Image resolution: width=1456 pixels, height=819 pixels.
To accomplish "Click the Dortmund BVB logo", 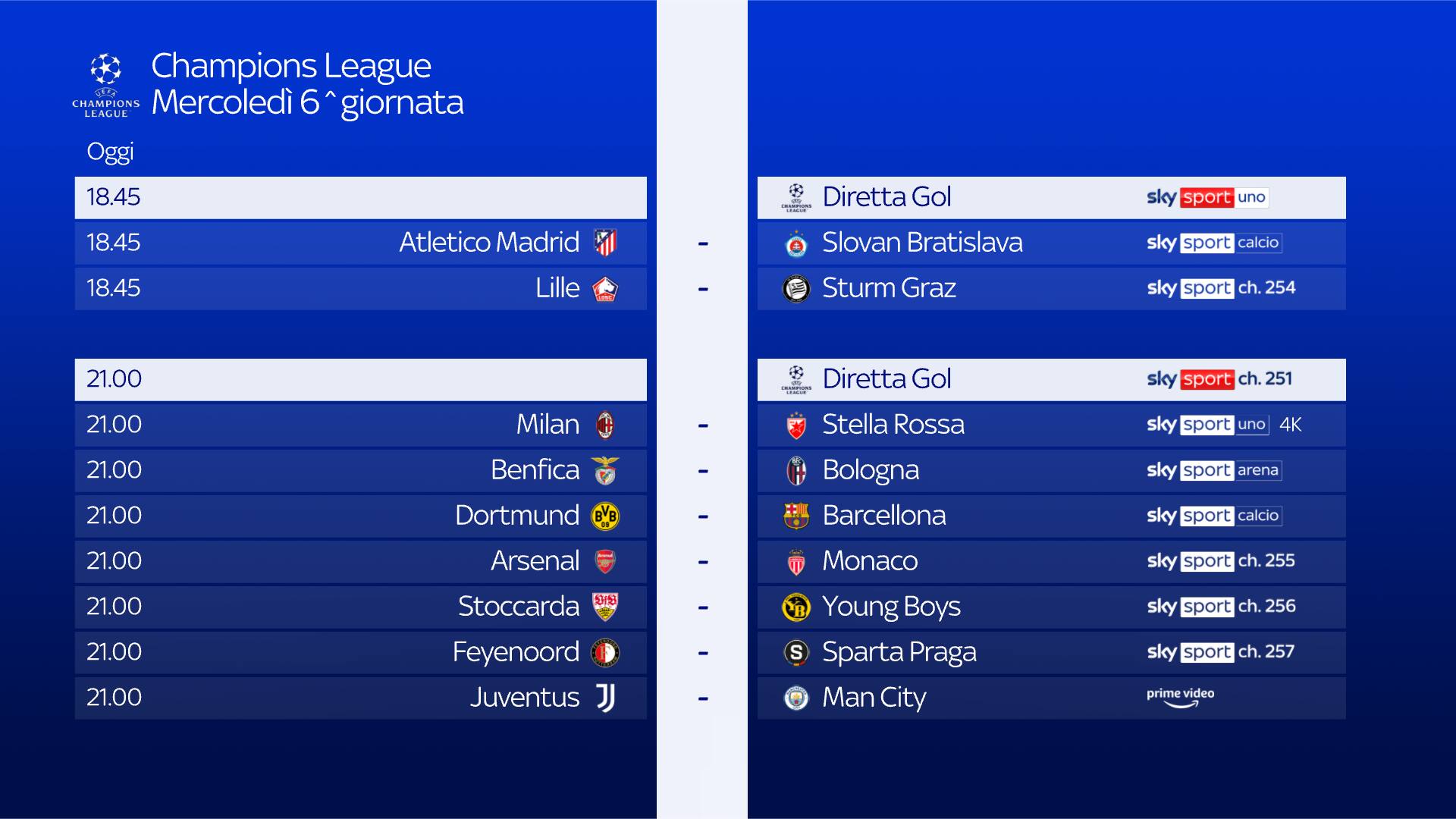I will coord(604,516).
